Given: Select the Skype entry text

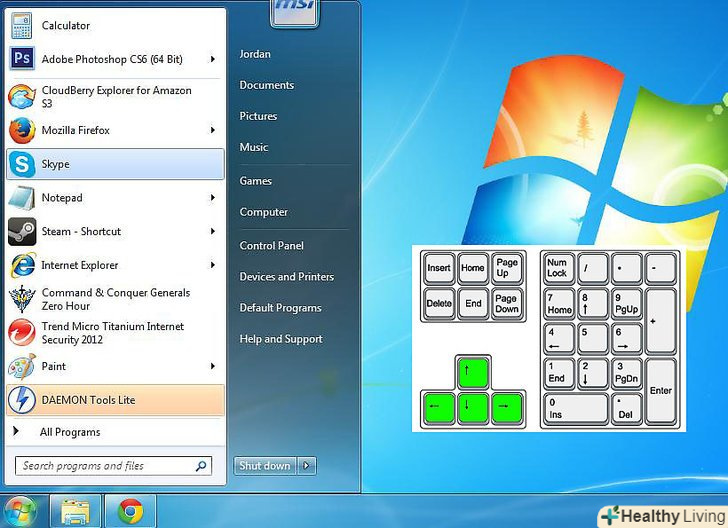Looking at the screenshot, I should click(56, 164).
